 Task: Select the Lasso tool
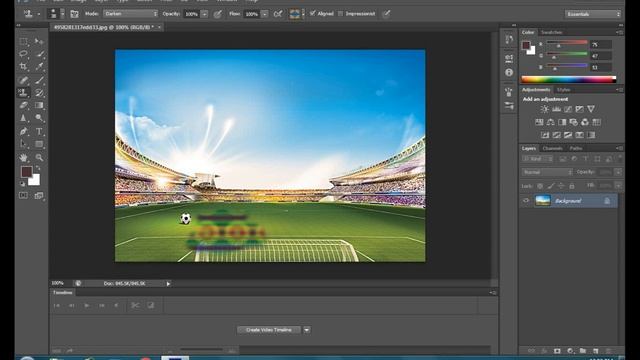(x=24, y=54)
